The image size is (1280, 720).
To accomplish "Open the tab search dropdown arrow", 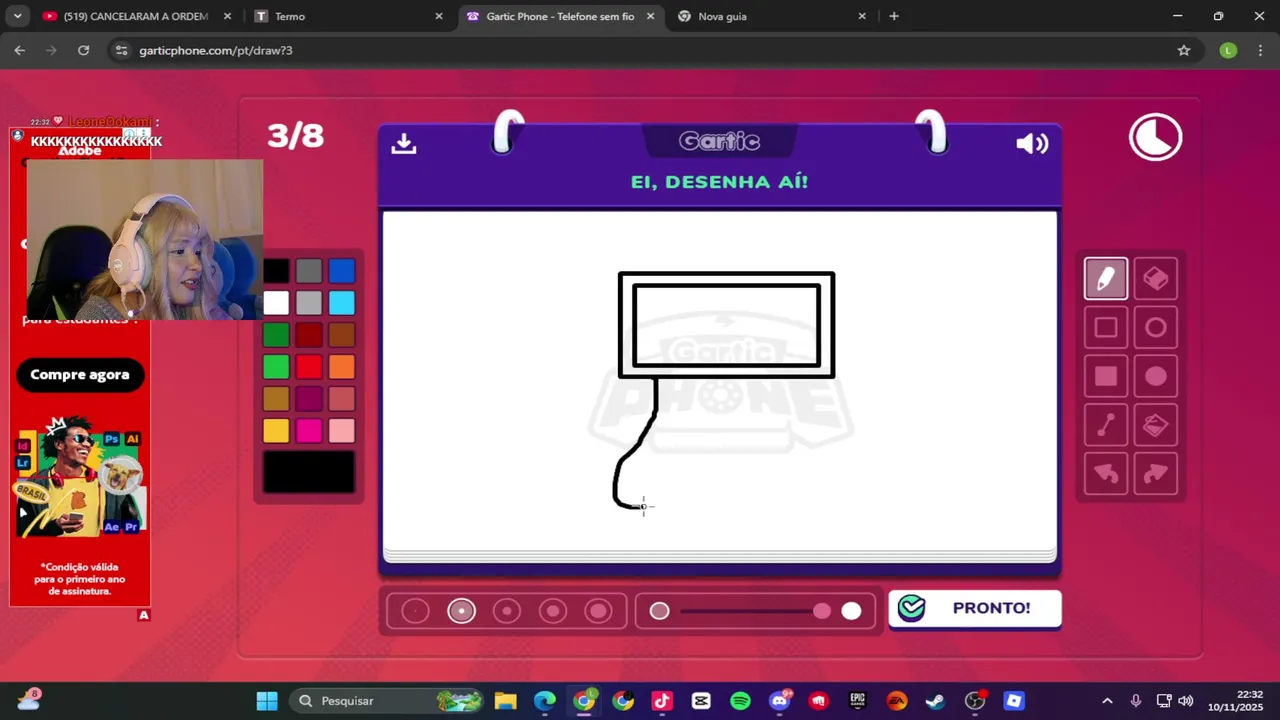I will [17, 16].
